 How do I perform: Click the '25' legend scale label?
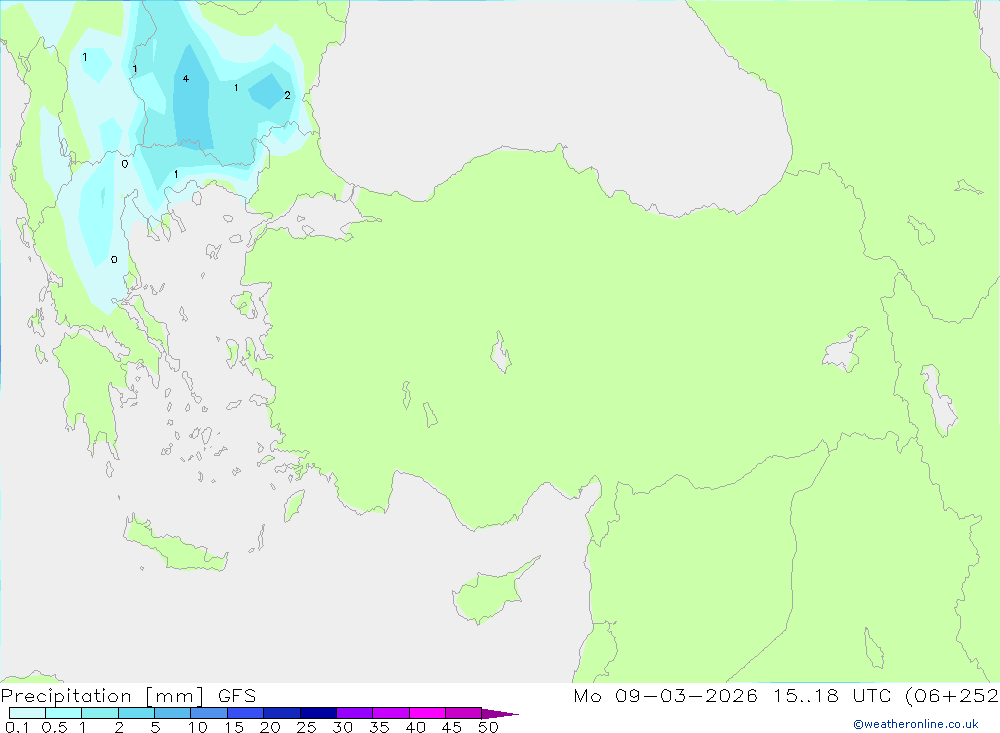(306, 727)
